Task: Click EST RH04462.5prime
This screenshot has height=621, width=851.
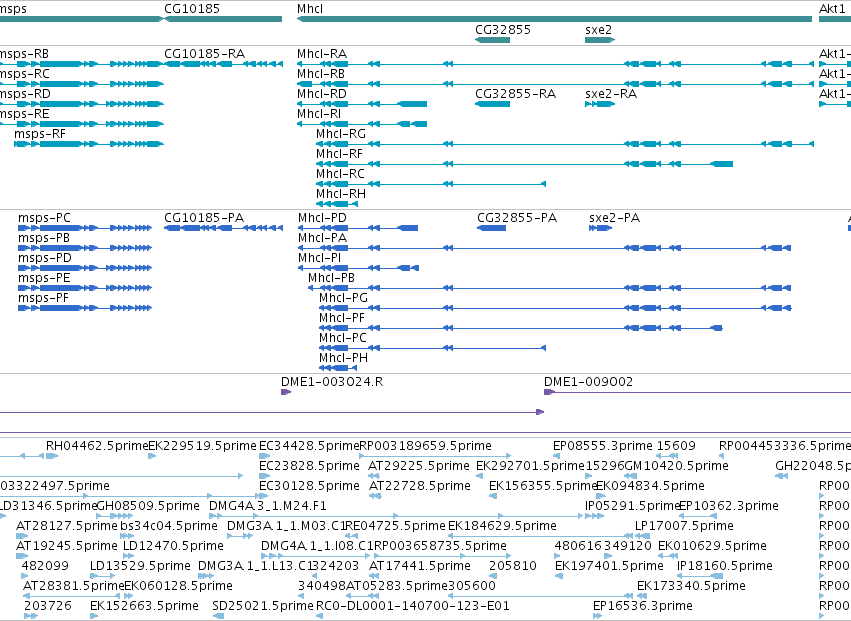Action: (97, 446)
